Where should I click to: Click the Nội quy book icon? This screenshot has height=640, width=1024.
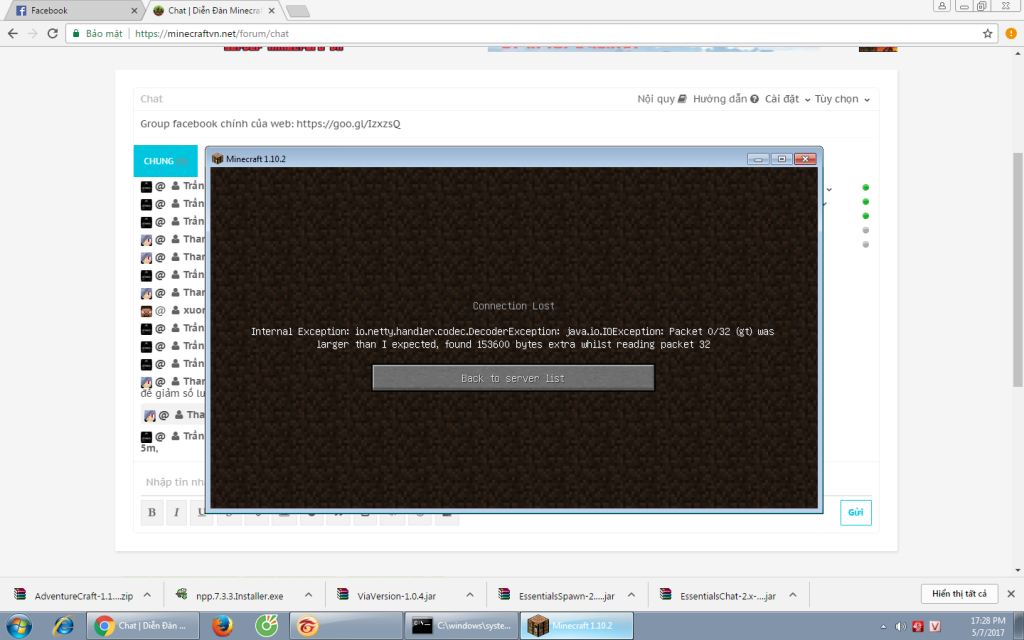(x=682, y=99)
